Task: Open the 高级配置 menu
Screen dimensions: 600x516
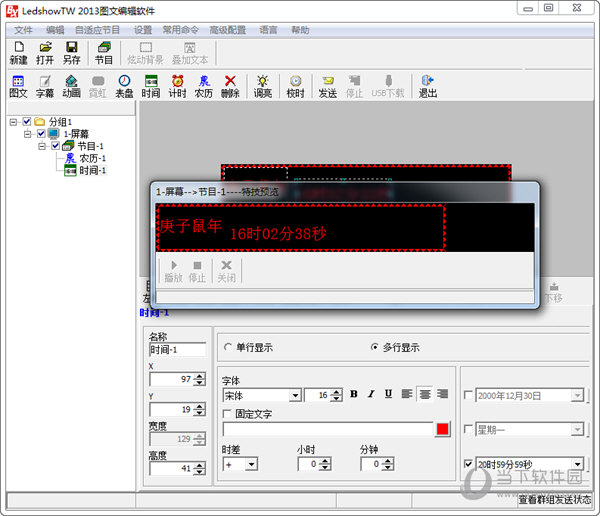Action: tap(228, 30)
